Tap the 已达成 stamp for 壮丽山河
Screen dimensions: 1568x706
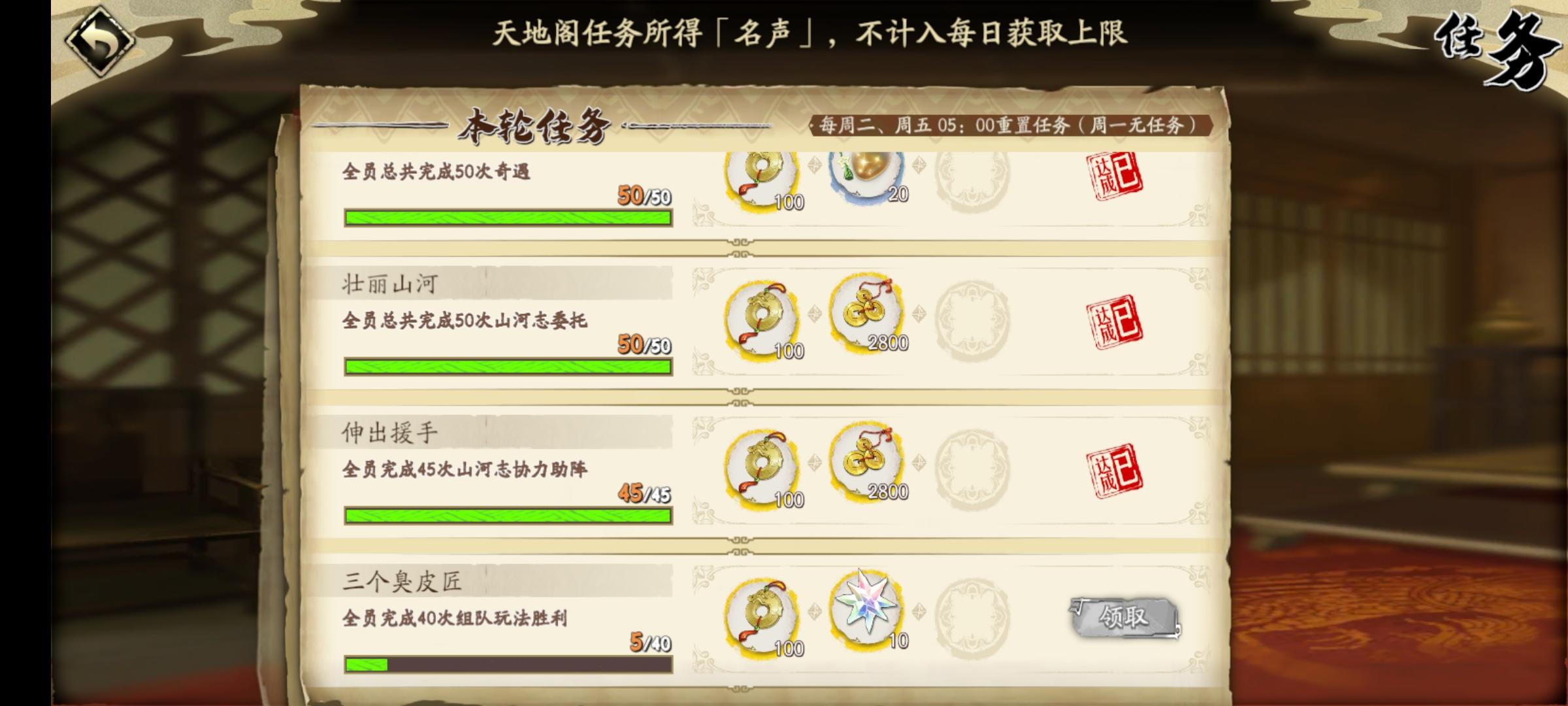pos(1115,323)
